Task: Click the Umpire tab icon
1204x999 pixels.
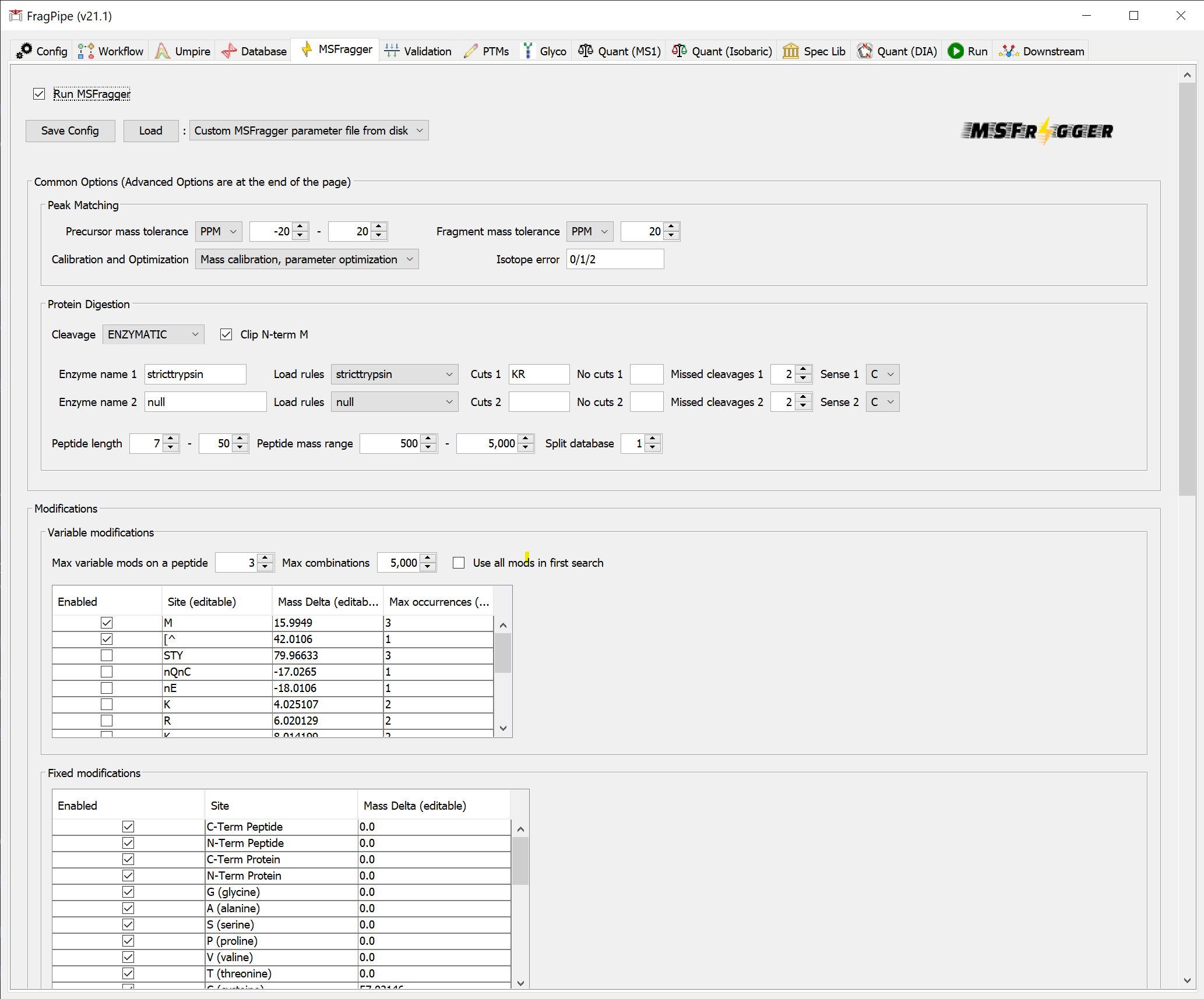Action: [163, 51]
